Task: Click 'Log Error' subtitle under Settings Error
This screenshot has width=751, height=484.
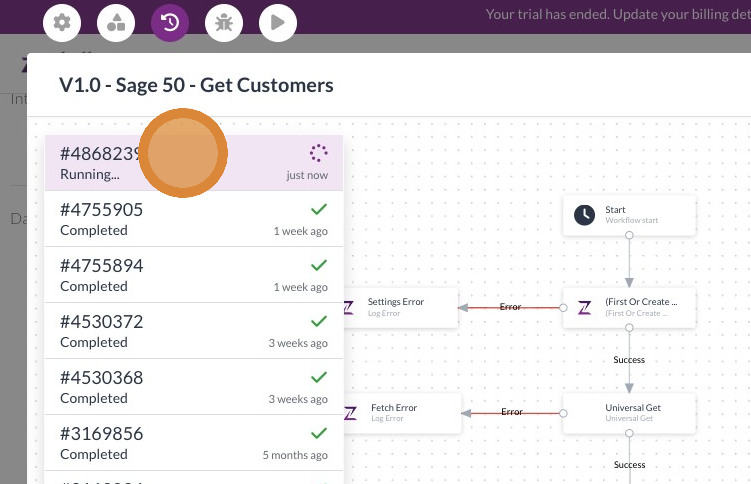Action: tap(384, 313)
